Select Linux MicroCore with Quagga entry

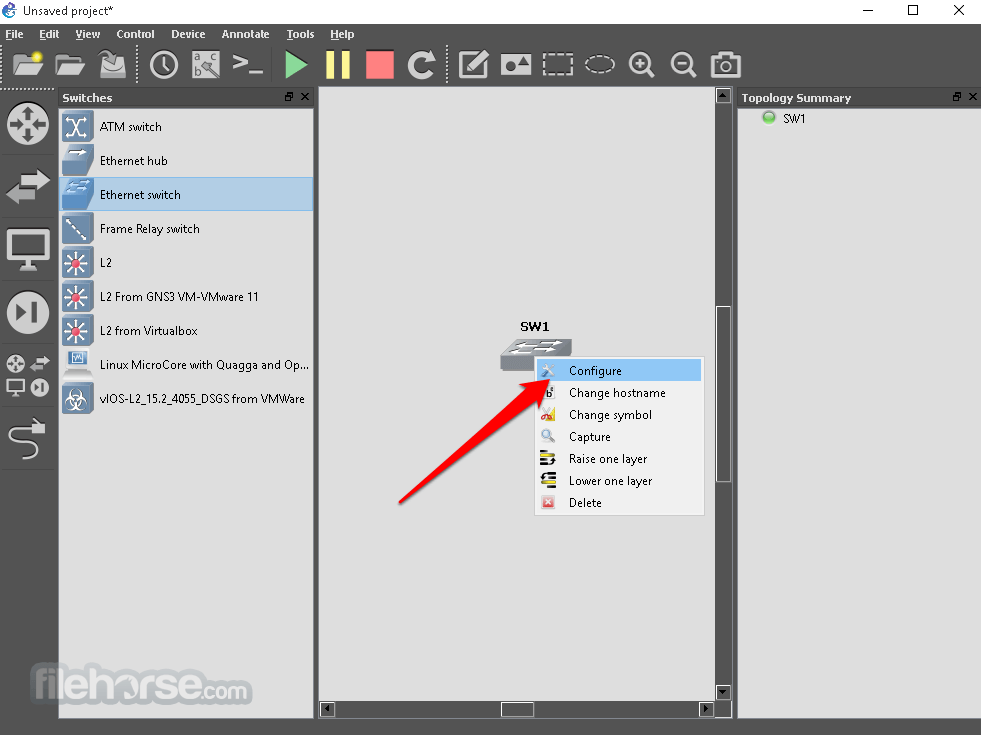pyautogui.click(x=186, y=365)
